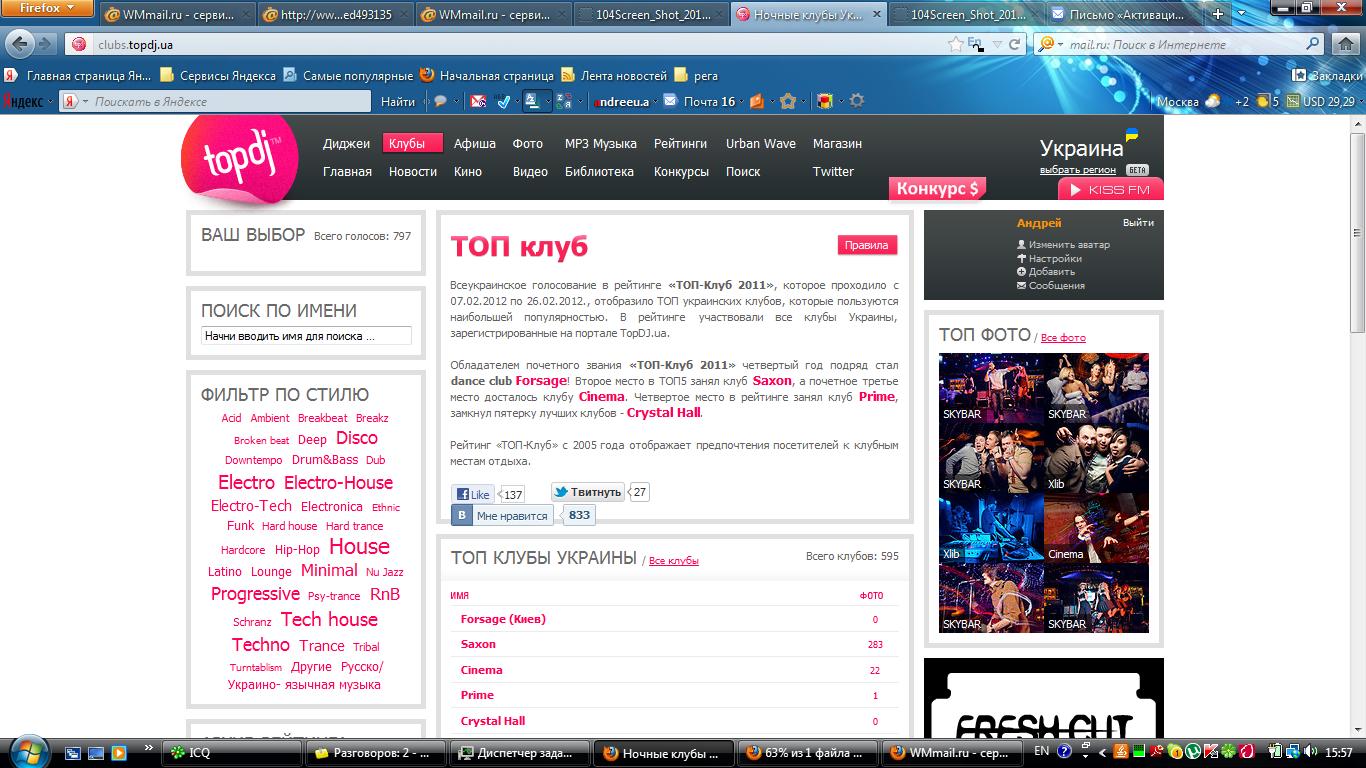Open Афиша in the site menu
The height and width of the screenshot is (768, 1366).
[475, 143]
